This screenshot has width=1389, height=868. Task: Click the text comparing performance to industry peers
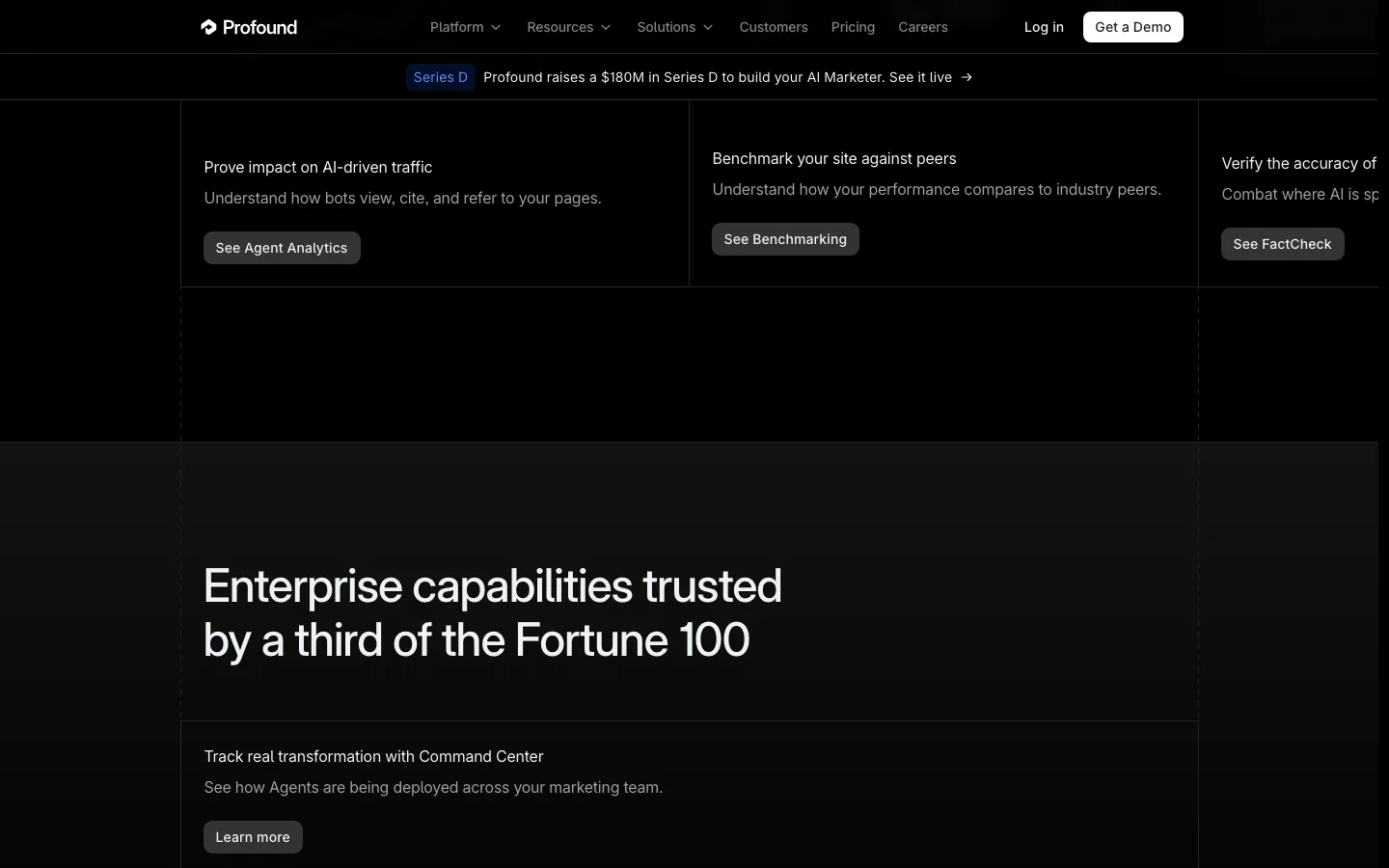click(937, 189)
